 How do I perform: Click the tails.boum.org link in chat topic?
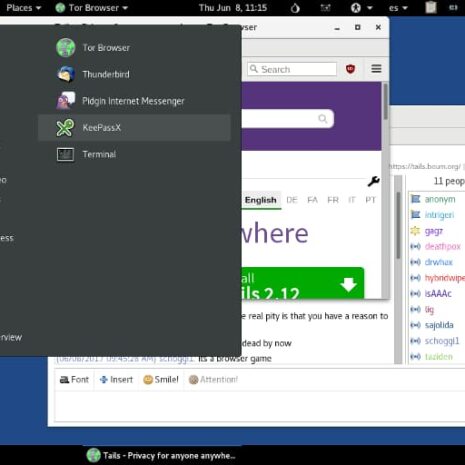tap(425, 166)
